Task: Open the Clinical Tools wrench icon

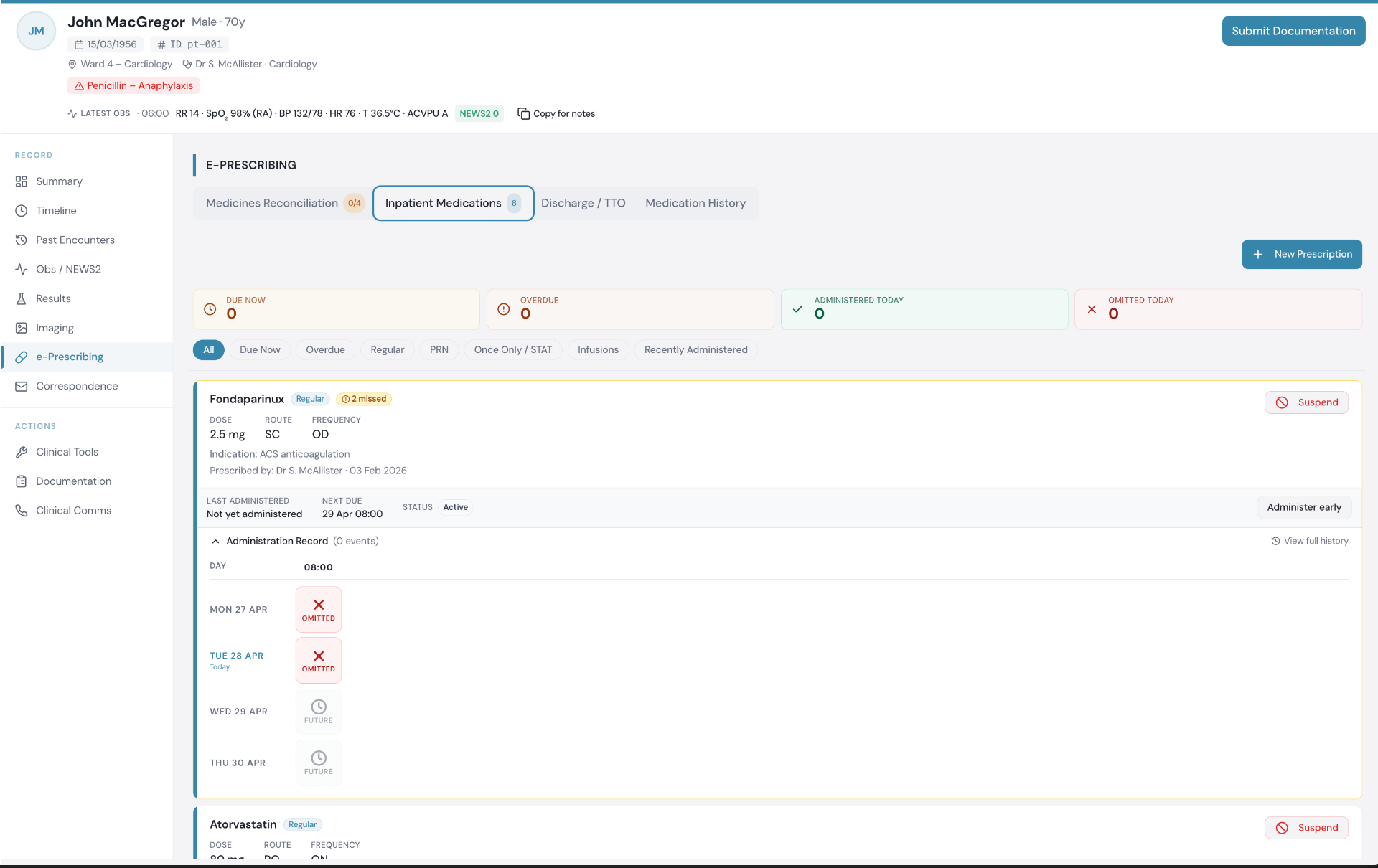Action: click(22, 452)
